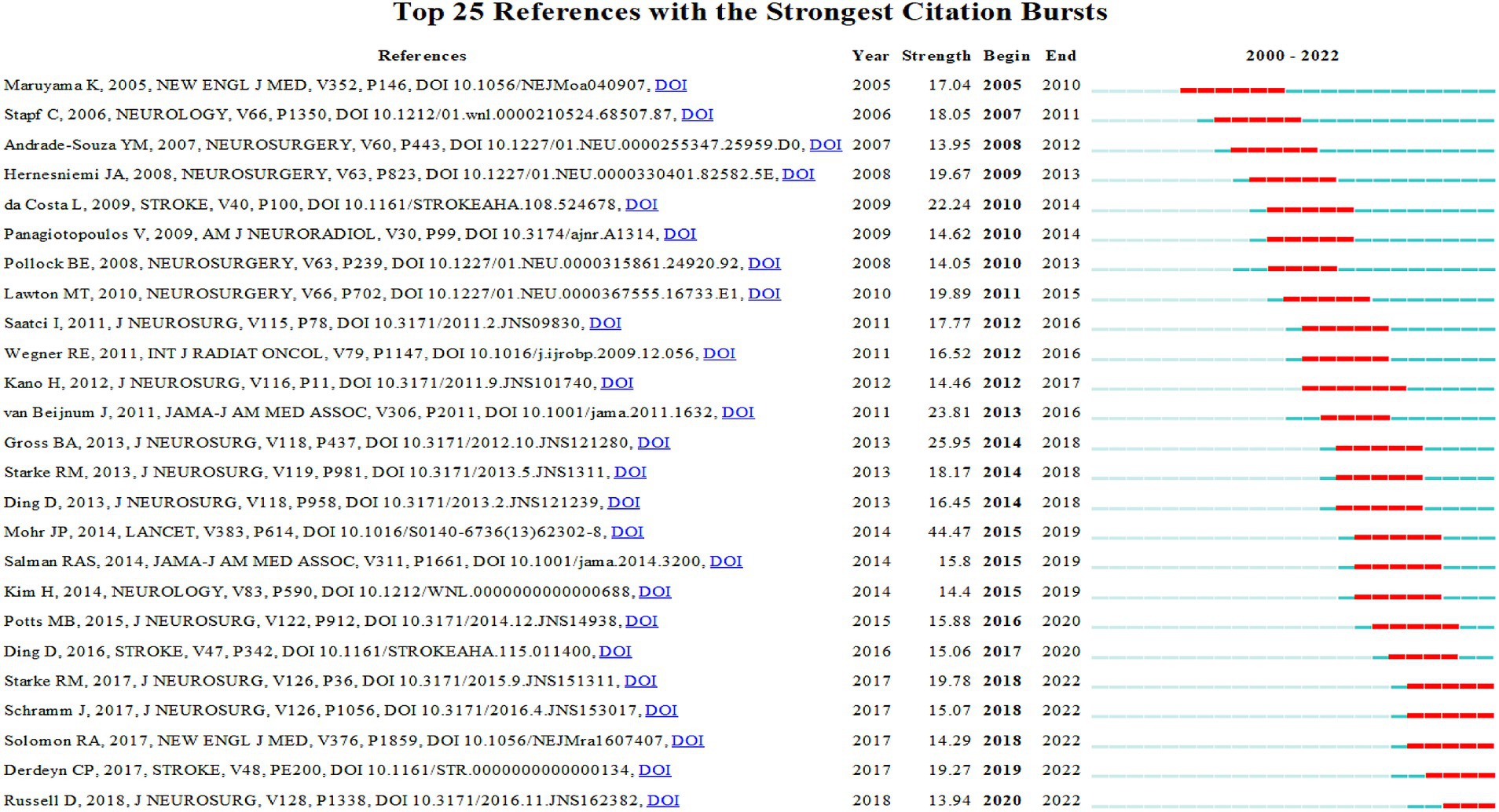Open the DOI link for Schramm J, 2017

pyautogui.click(x=662, y=711)
